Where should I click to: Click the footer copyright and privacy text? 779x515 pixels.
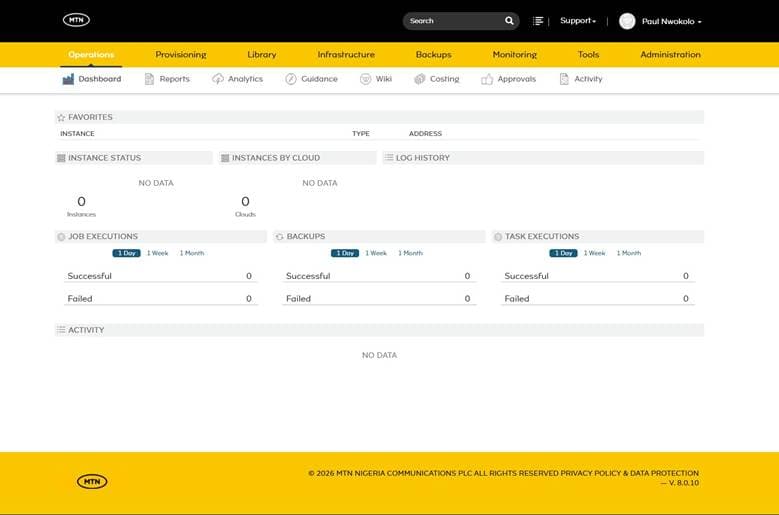pos(503,478)
